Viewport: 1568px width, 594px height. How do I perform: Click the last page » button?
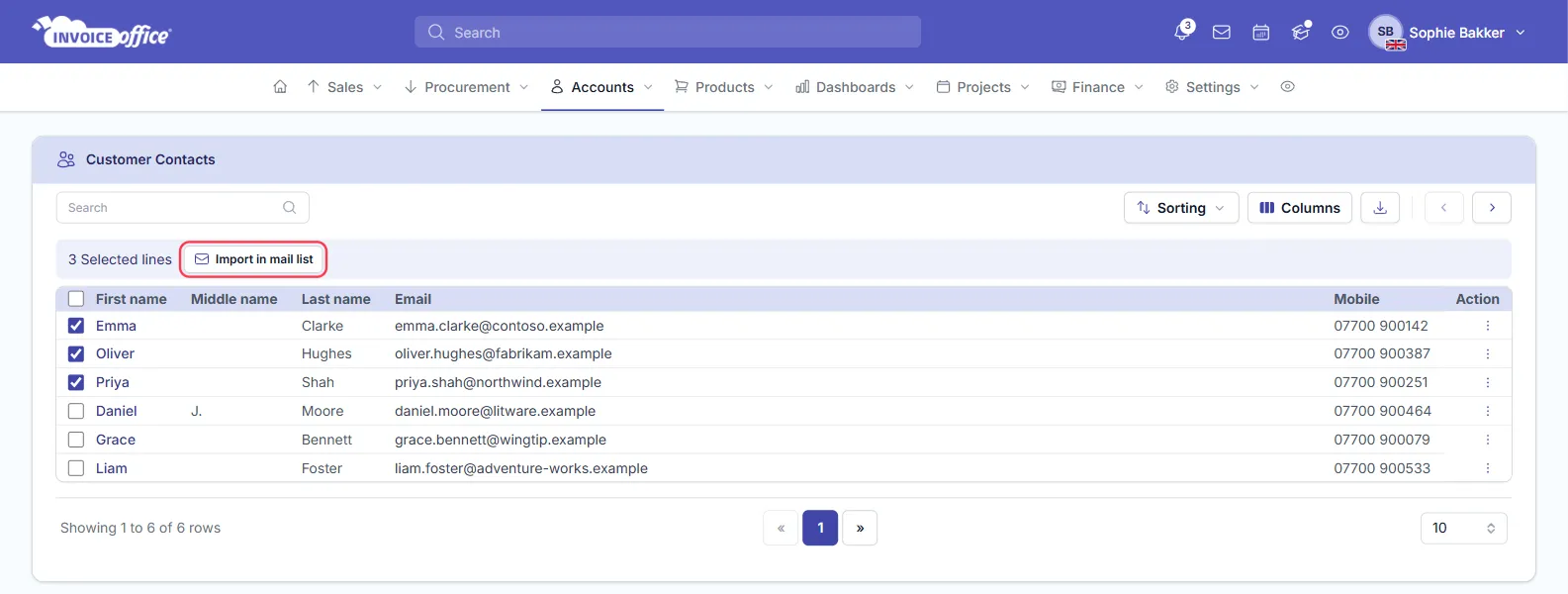[x=860, y=528]
